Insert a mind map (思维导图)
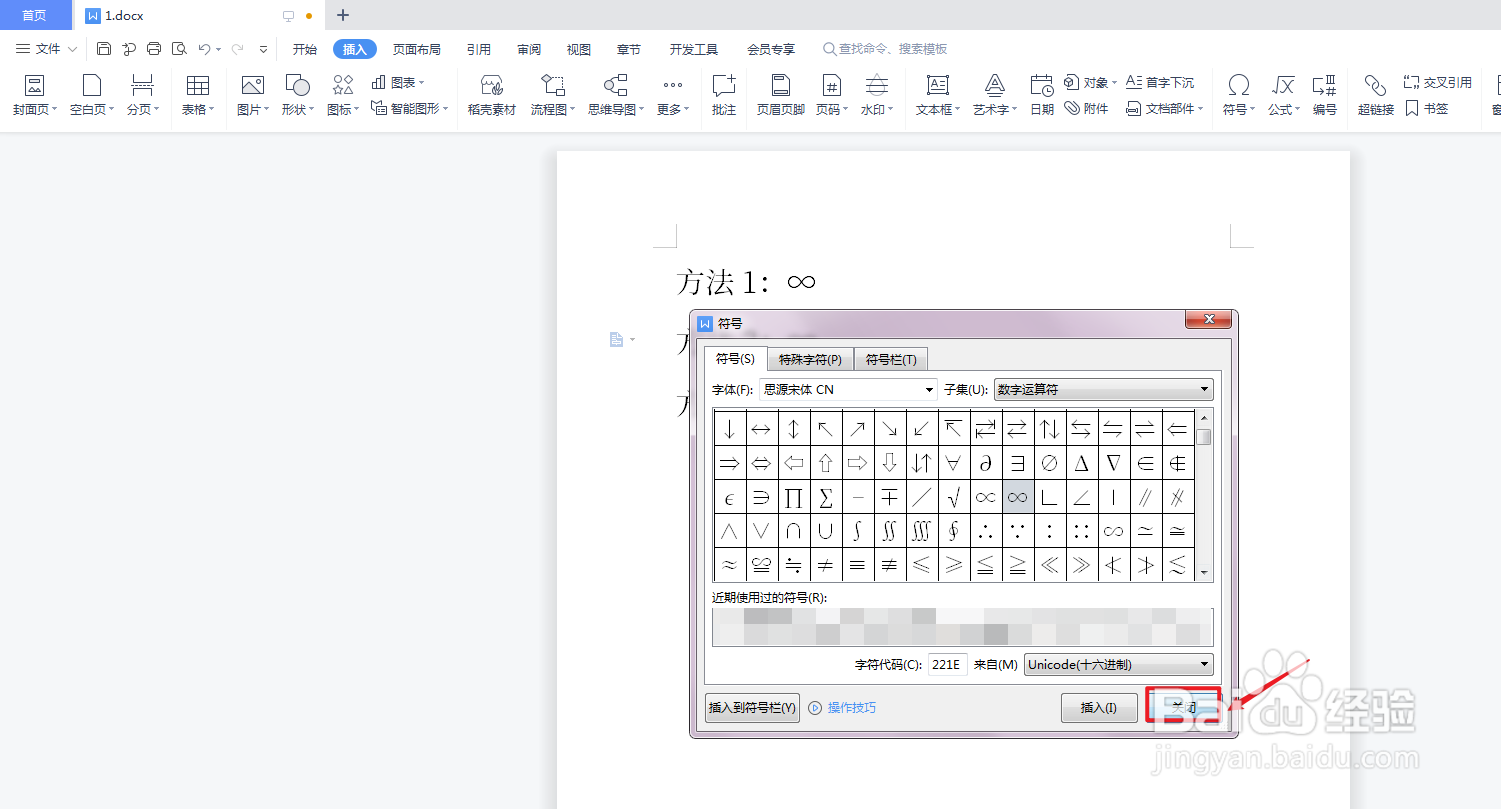 [615, 96]
